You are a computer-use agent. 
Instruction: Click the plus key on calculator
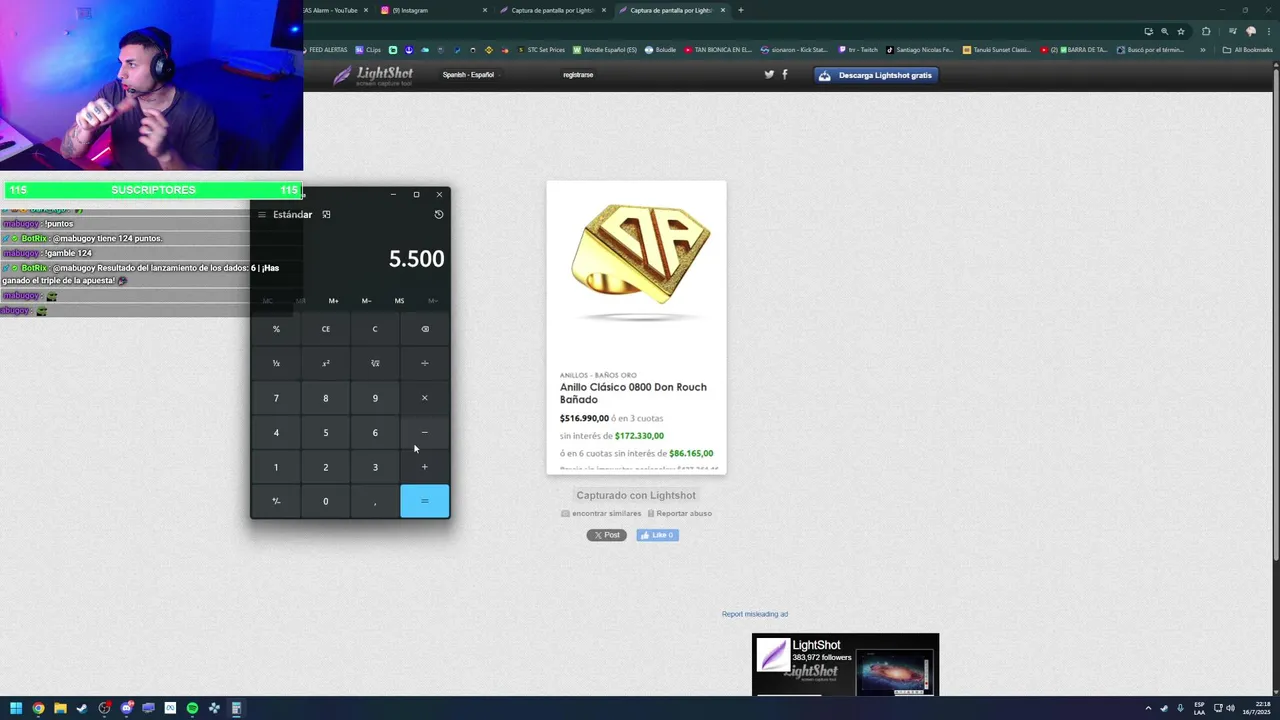coord(424,467)
